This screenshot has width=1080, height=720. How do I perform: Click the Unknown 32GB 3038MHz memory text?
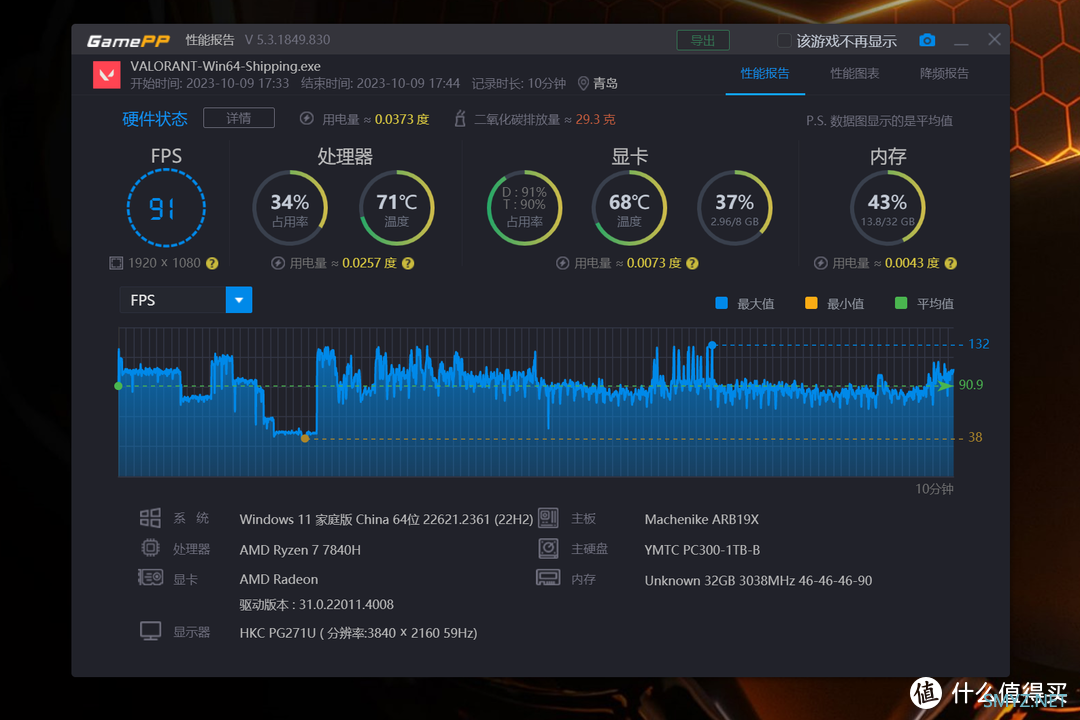pyautogui.click(x=758, y=580)
